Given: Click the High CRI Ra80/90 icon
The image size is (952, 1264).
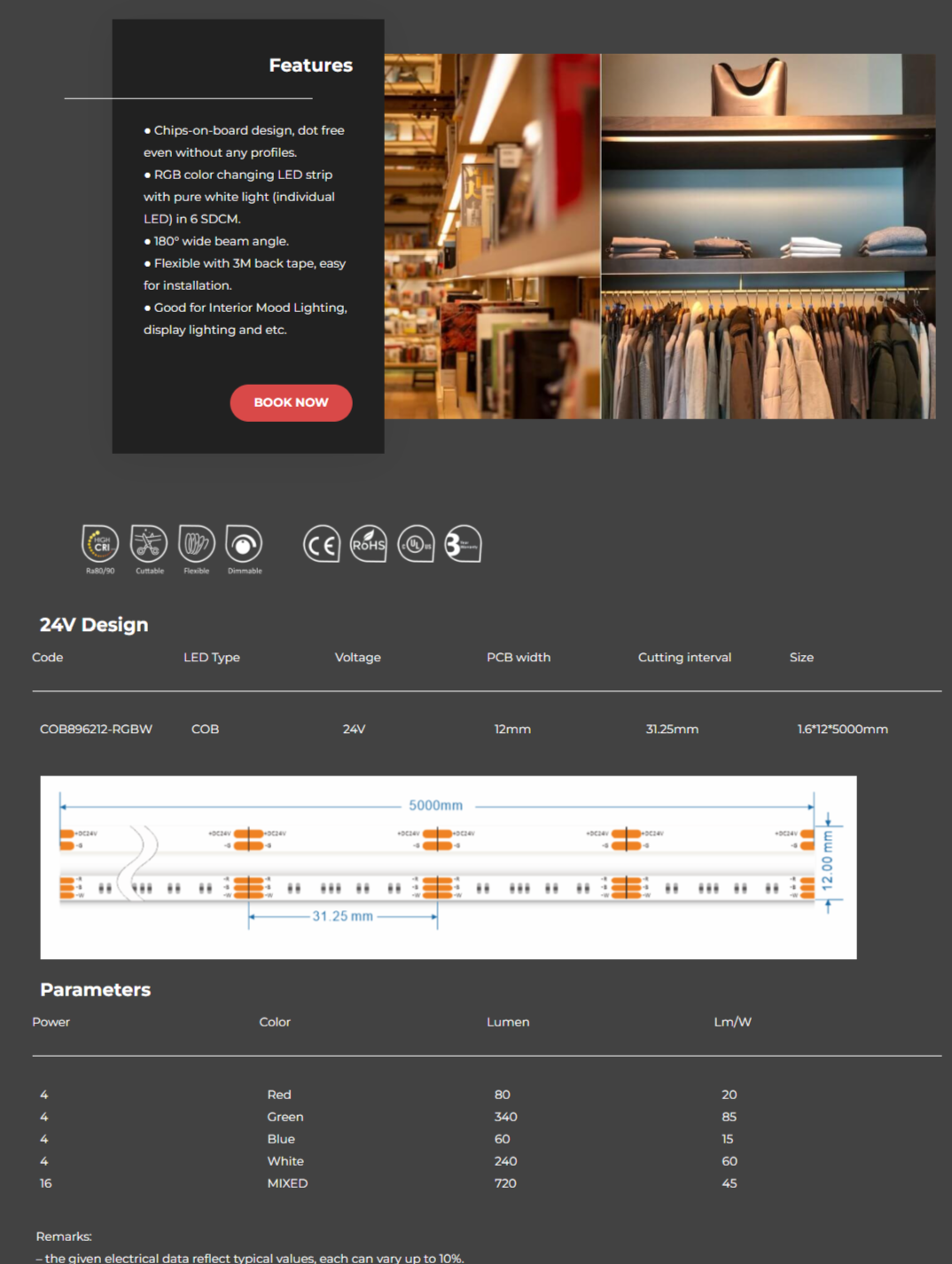Looking at the screenshot, I should click(x=100, y=544).
